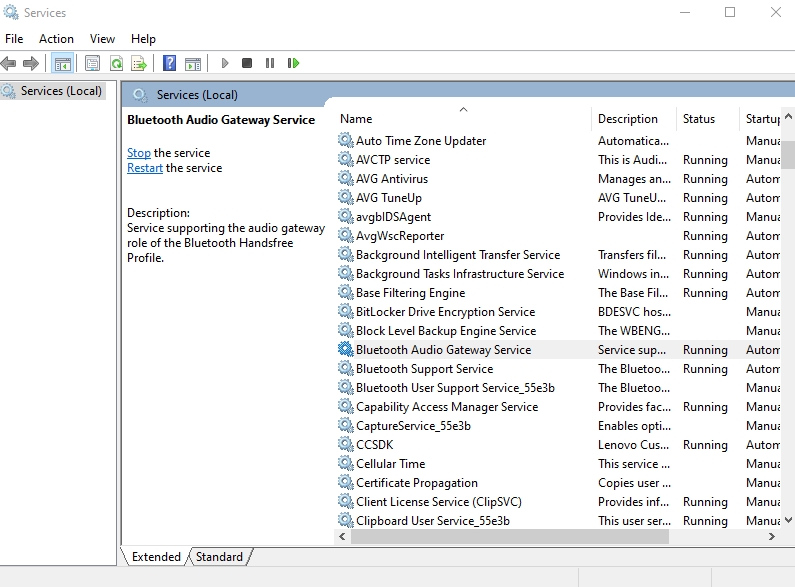Open the Help menu
This screenshot has height=587, width=795.
coord(143,39)
